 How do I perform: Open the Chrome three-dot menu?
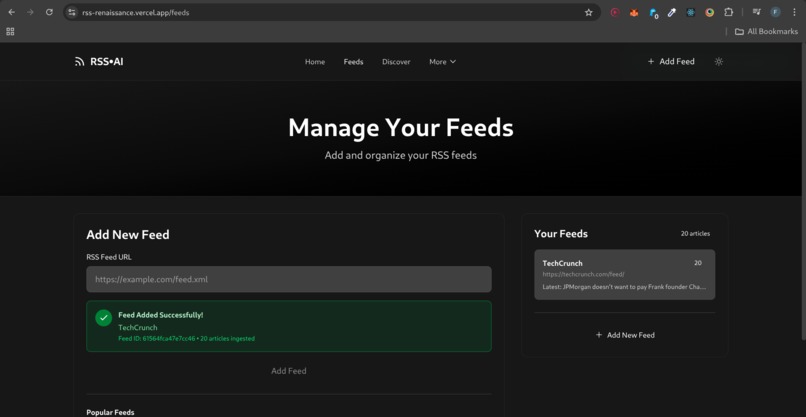794,12
